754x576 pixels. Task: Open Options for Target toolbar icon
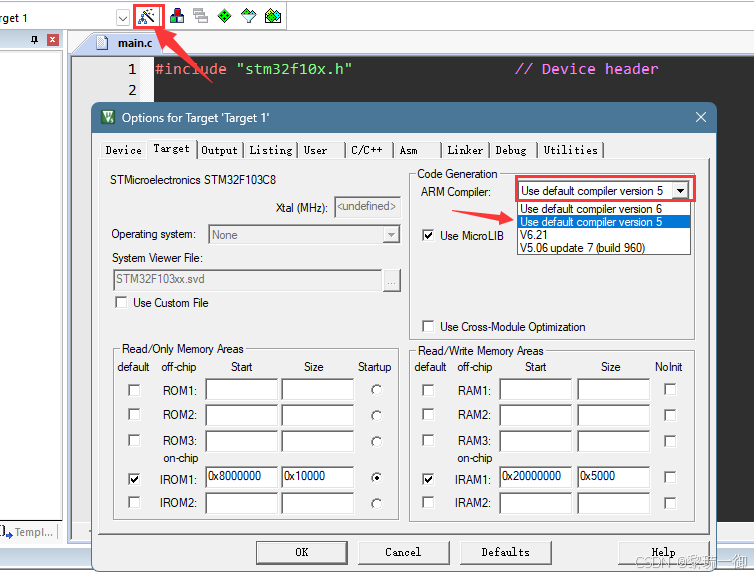tap(147, 16)
